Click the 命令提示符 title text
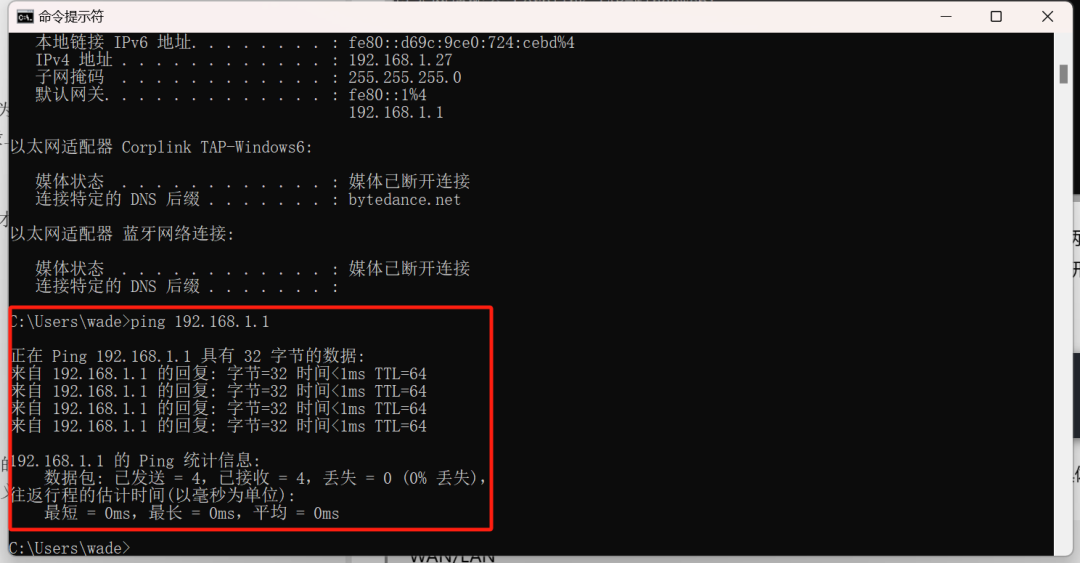 pyautogui.click(x=71, y=17)
